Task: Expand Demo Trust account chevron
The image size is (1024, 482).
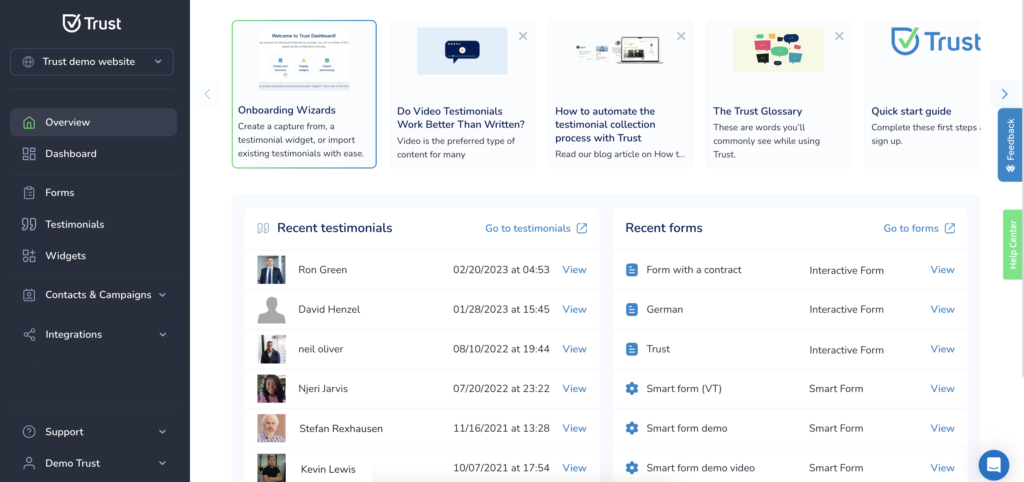Action: click(163, 463)
